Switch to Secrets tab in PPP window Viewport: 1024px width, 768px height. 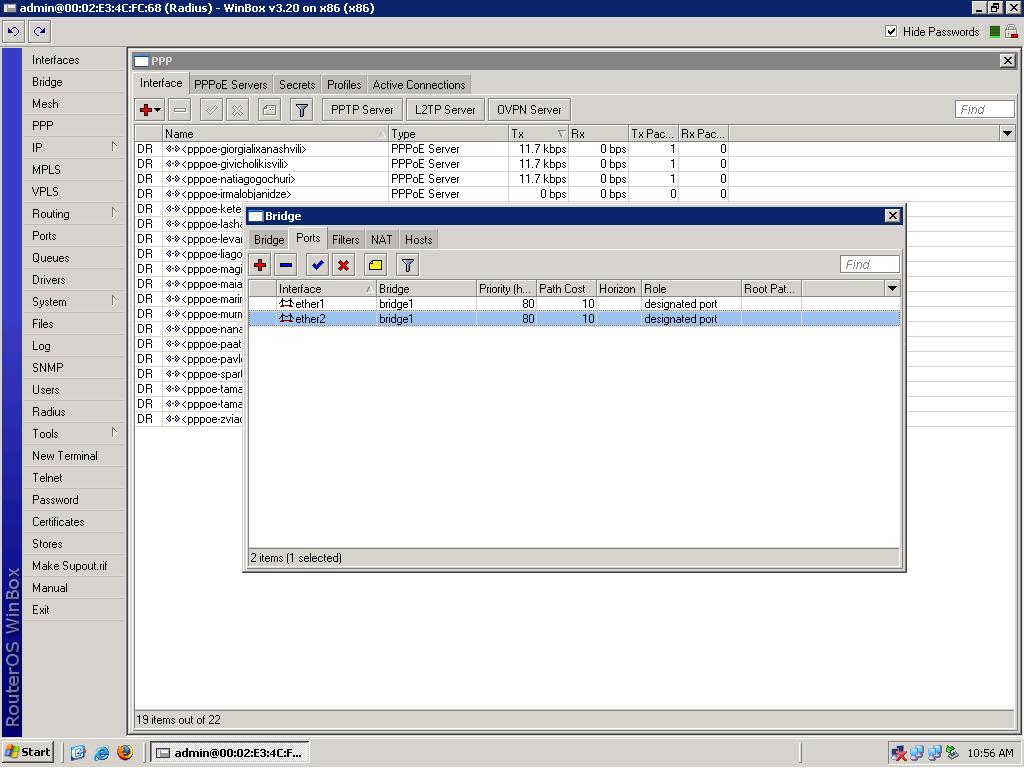pos(297,85)
